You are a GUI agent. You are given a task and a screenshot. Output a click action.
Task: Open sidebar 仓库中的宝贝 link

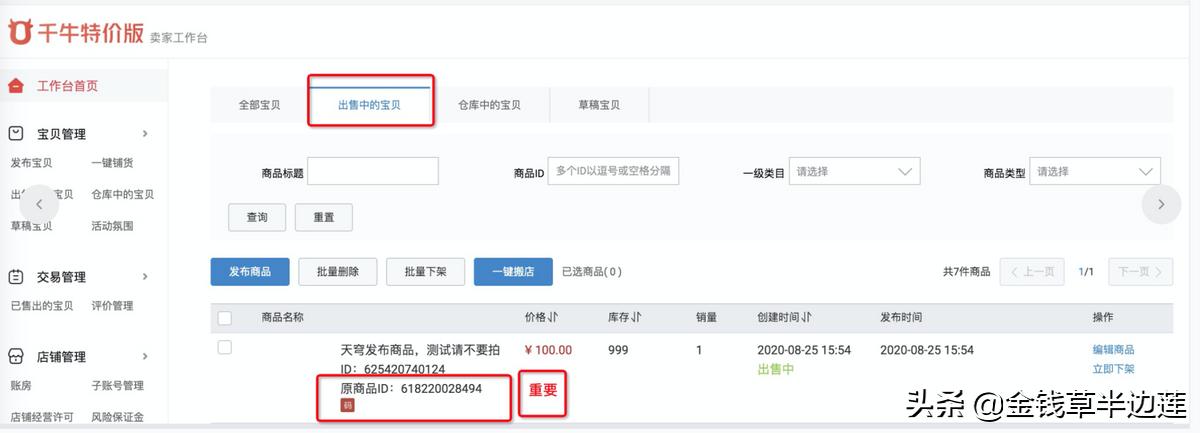(123, 195)
